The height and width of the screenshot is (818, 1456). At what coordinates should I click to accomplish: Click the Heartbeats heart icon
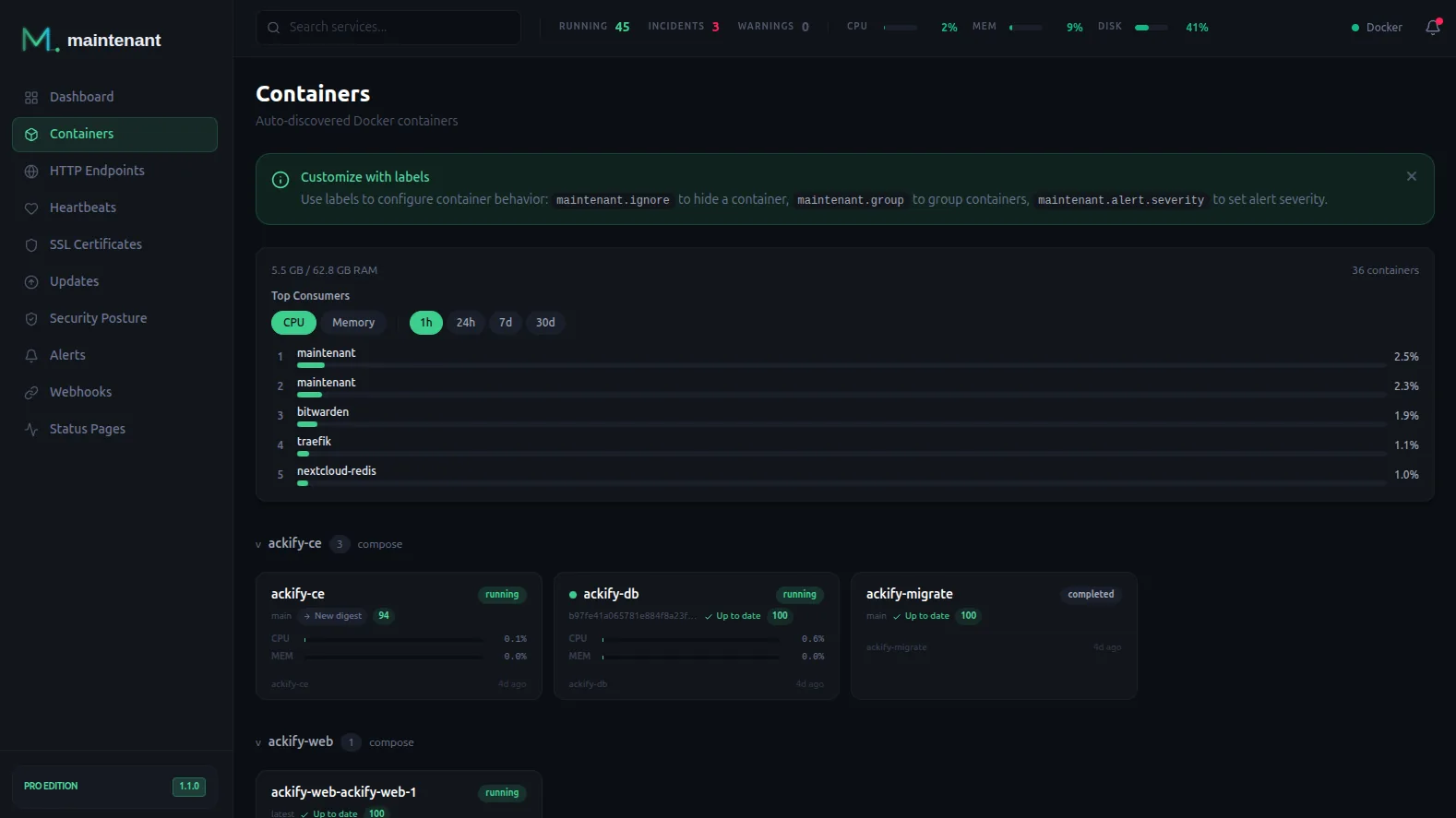point(31,208)
